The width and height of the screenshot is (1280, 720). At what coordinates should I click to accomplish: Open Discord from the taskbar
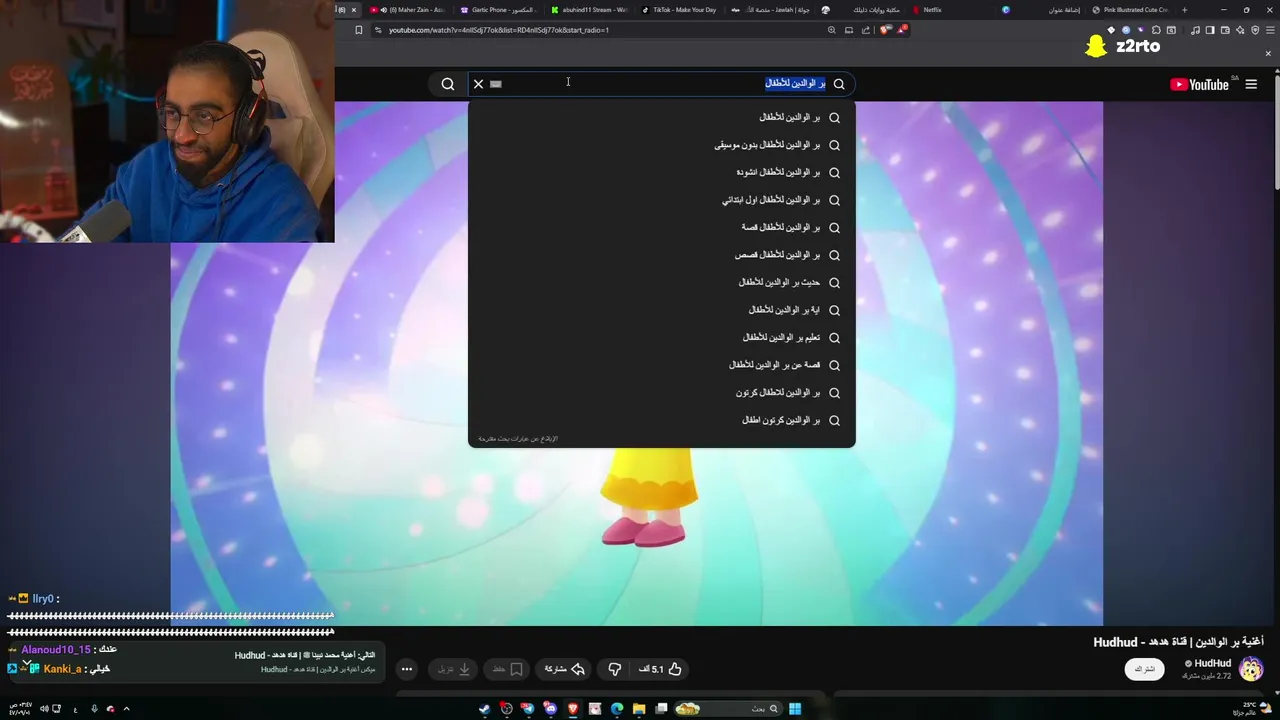[550, 709]
